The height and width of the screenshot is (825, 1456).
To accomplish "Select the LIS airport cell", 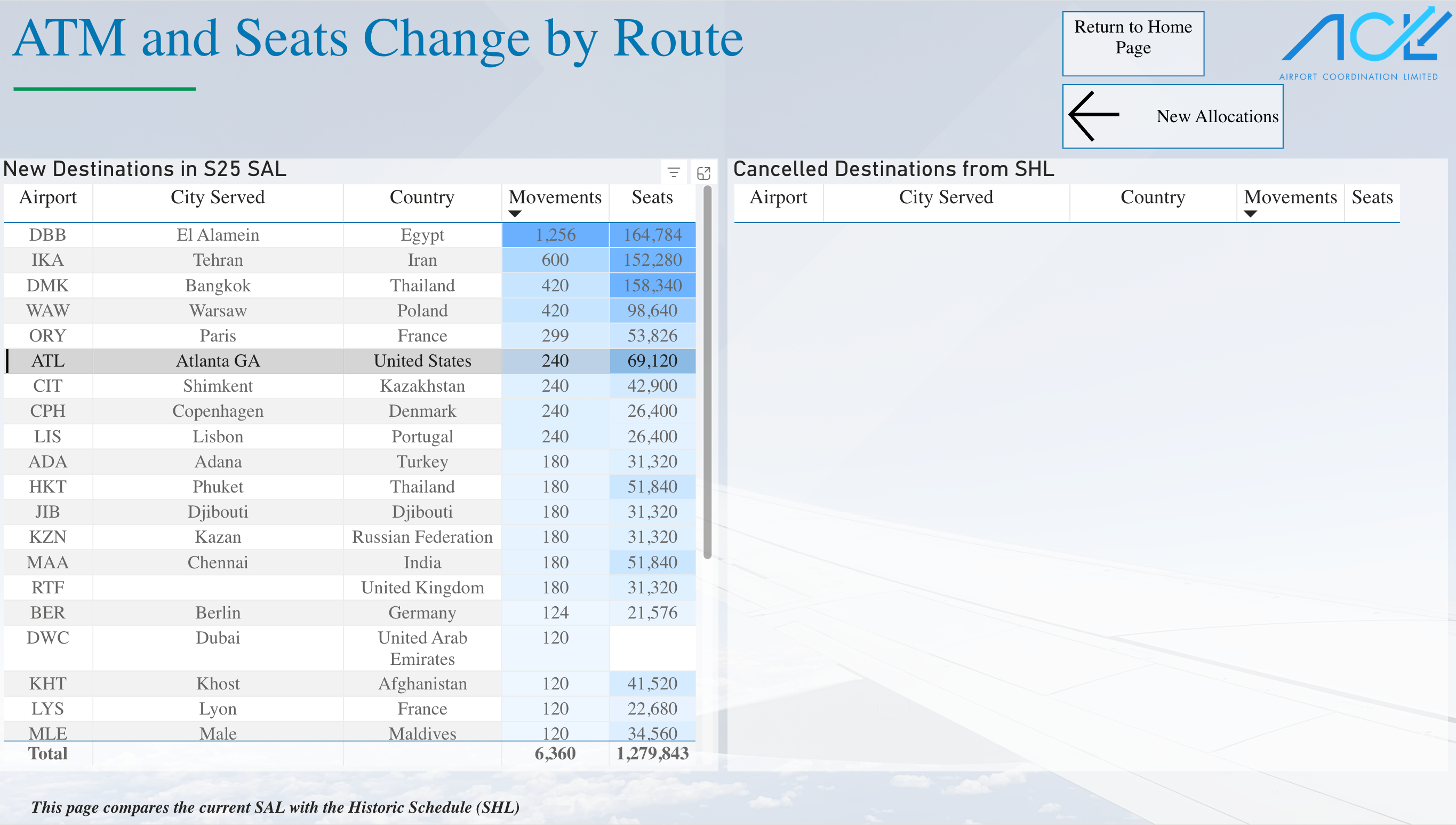I will pos(47,437).
